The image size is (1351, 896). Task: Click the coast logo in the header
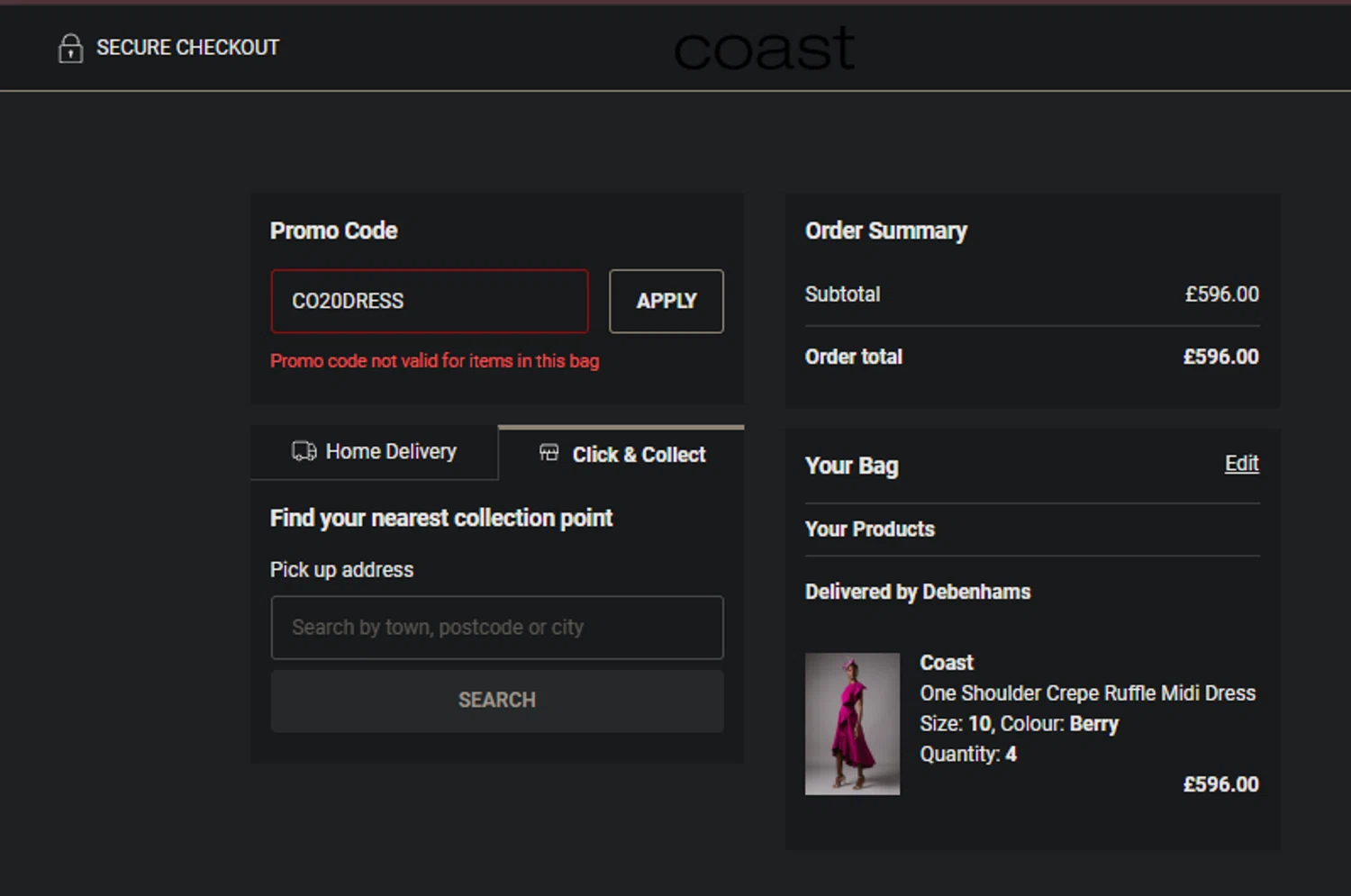[764, 49]
